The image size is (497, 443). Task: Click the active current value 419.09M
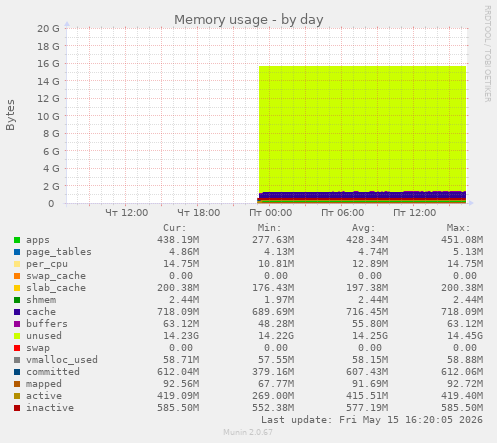click(178, 396)
